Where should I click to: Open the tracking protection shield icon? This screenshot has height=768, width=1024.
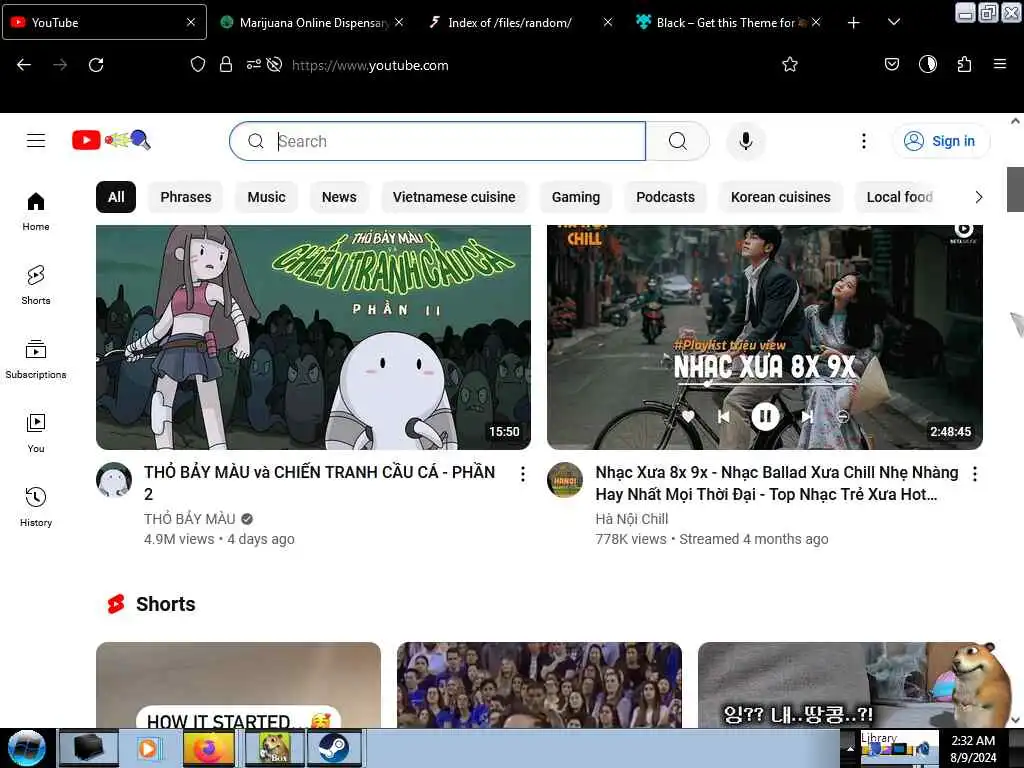(198, 64)
